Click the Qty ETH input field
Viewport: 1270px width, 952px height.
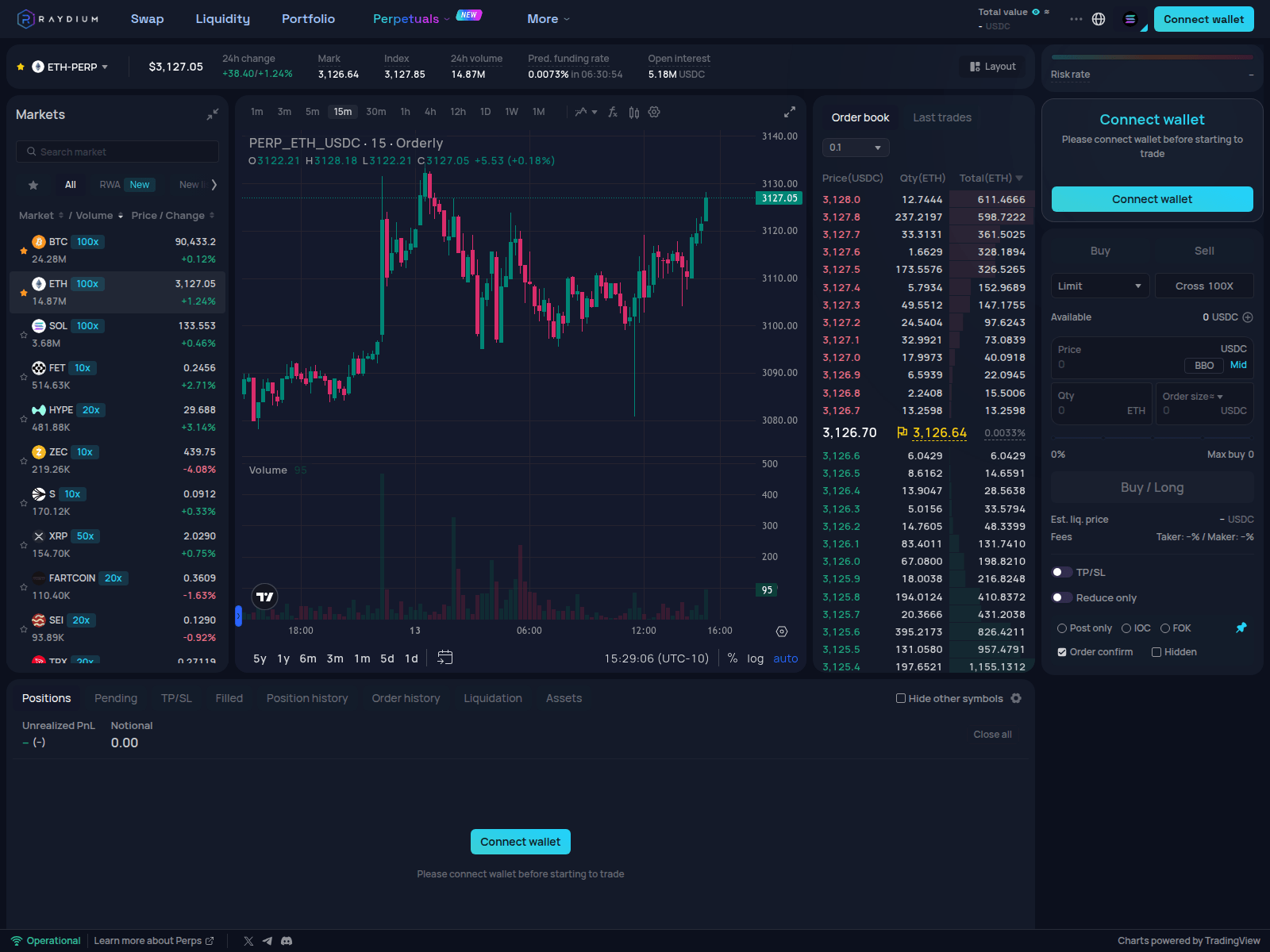tap(1102, 404)
